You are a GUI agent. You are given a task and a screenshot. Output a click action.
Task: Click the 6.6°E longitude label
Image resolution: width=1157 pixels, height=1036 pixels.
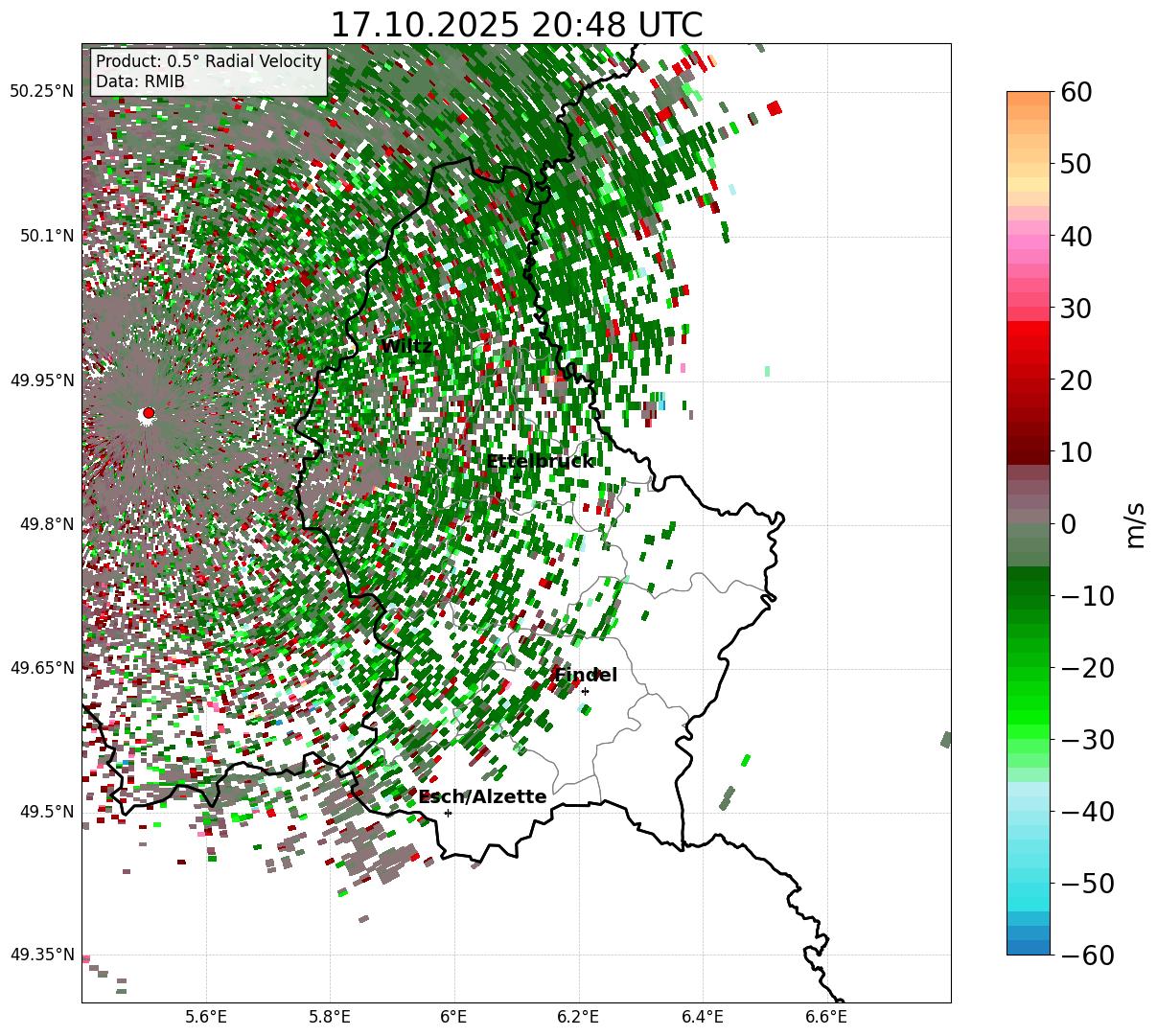[x=826, y=1017]
